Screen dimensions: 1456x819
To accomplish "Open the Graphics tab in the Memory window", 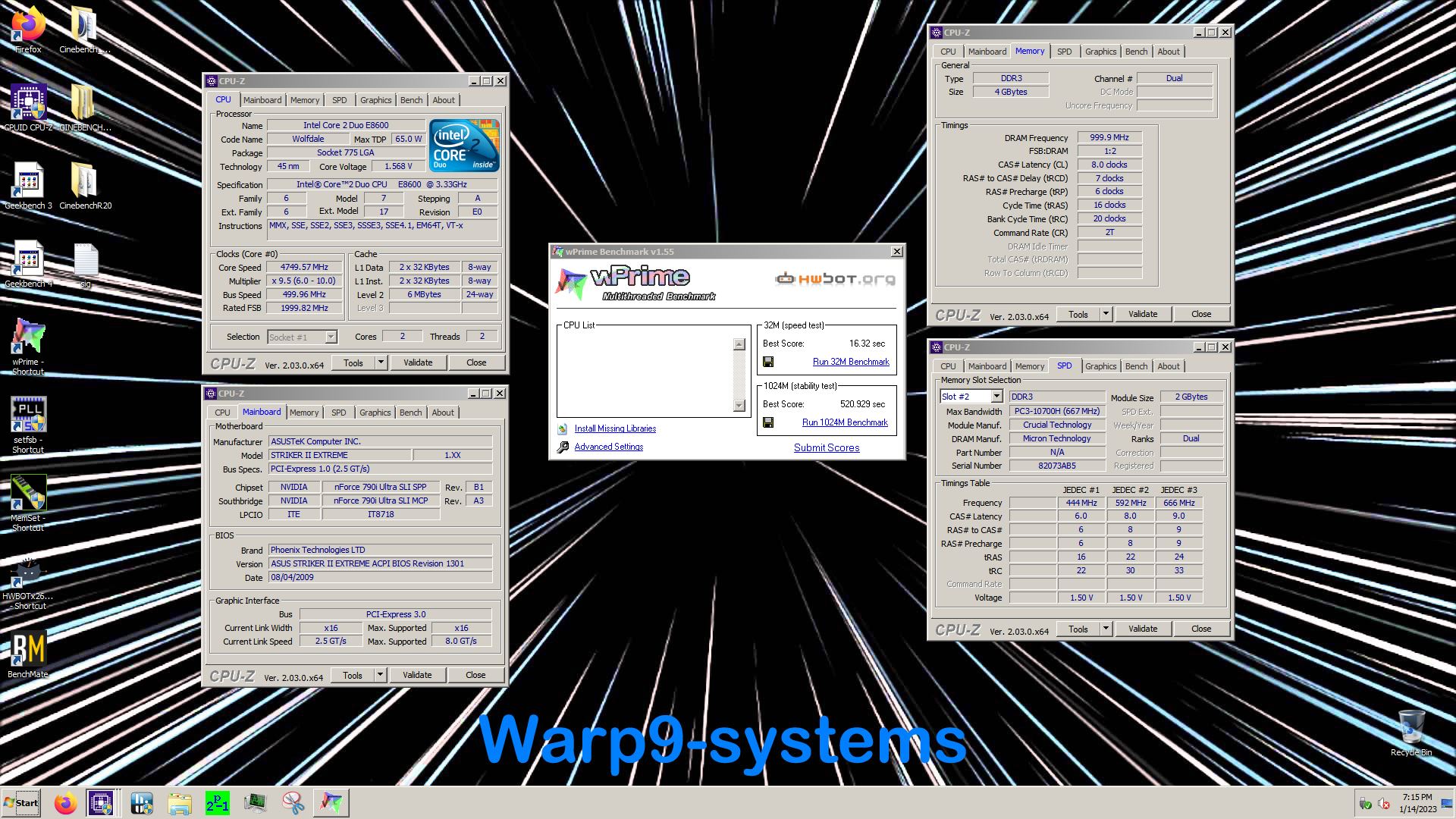I will [1100, 52].
